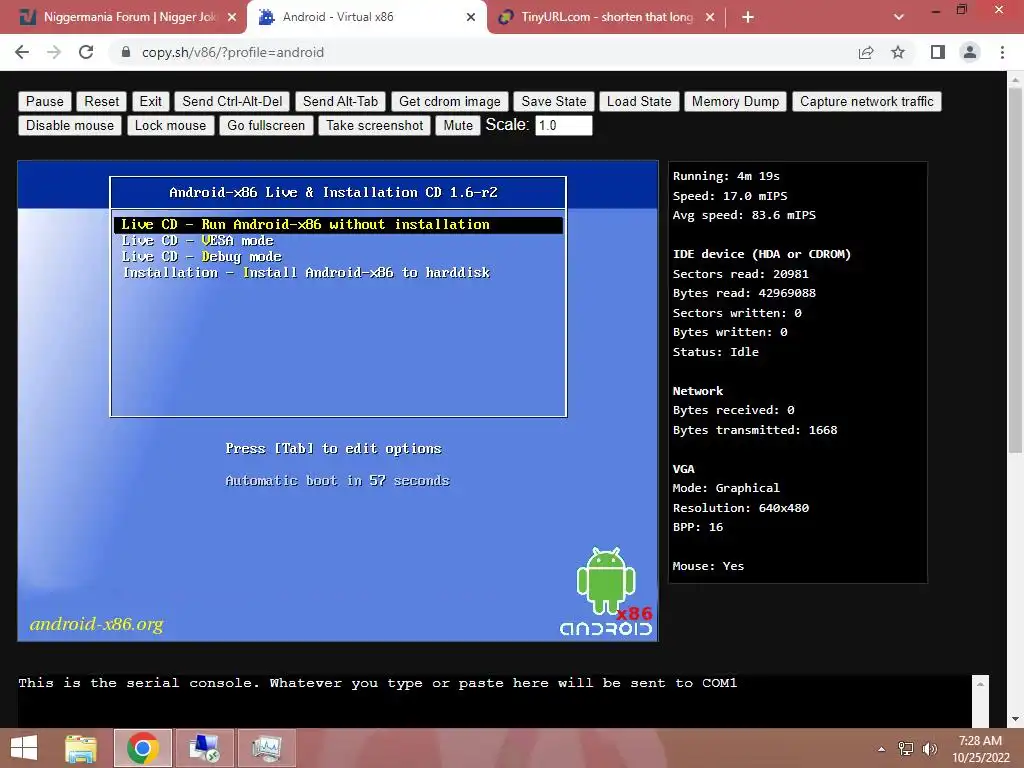Click the volume speaker tray icon

(930, 749)
